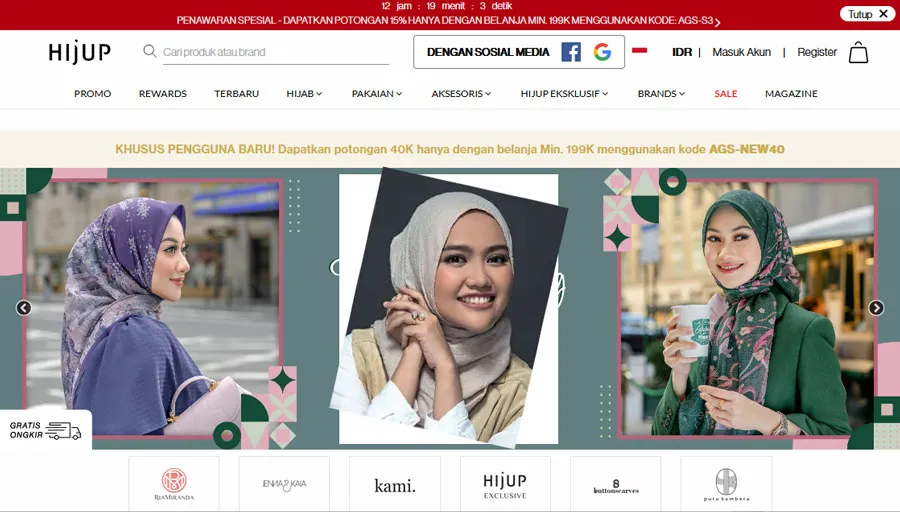Viewport: 900px width, 512px height.
Task: Open the IDR currency selector
Action: (682, 52)
